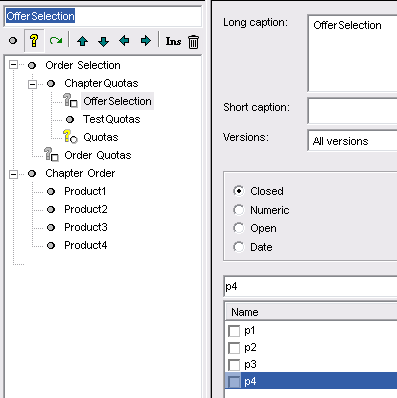Select the Chapter Order tree item

[x=80, y=173]
